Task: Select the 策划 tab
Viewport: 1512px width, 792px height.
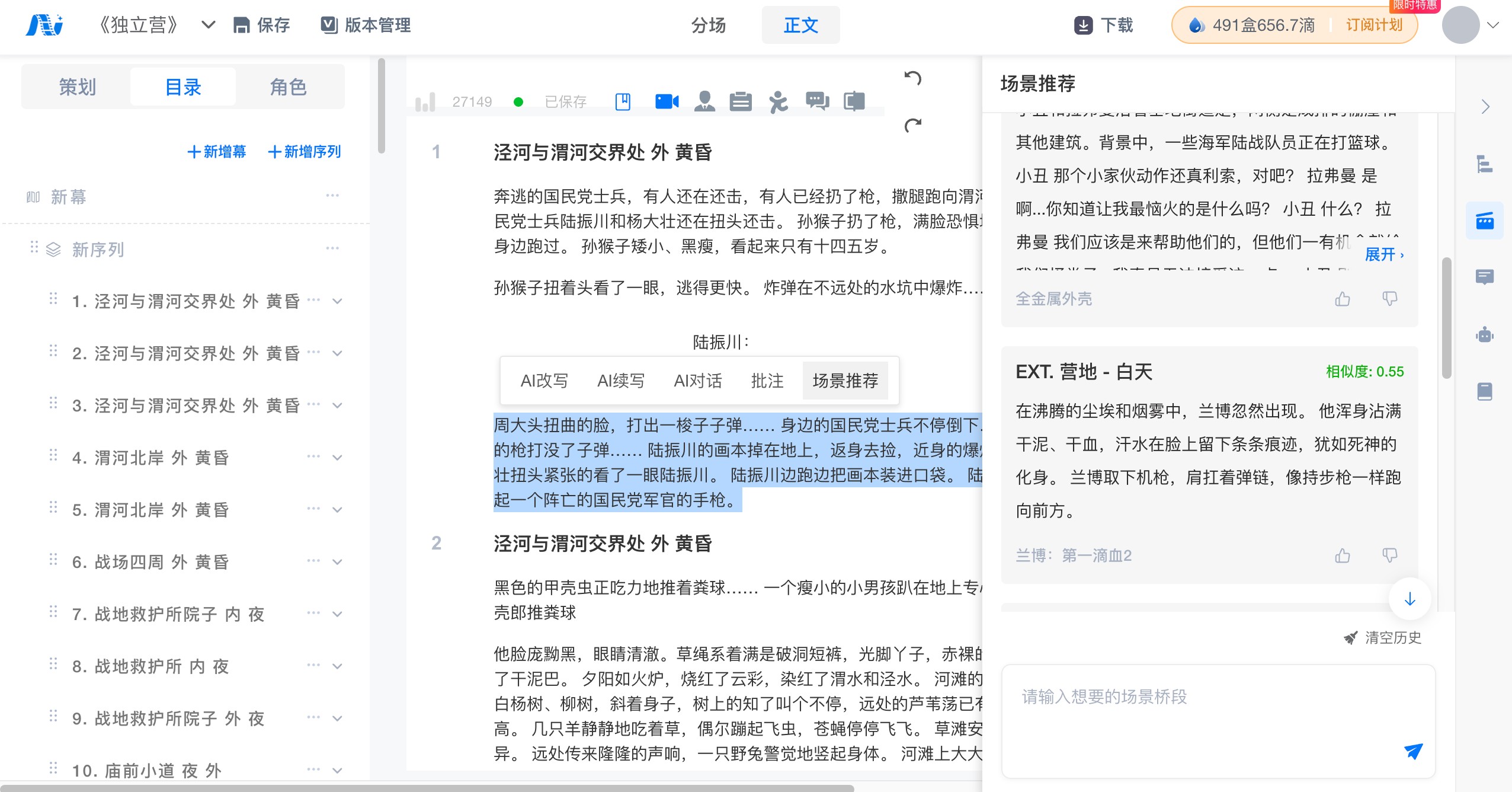Action: click(x=77, y=87)
